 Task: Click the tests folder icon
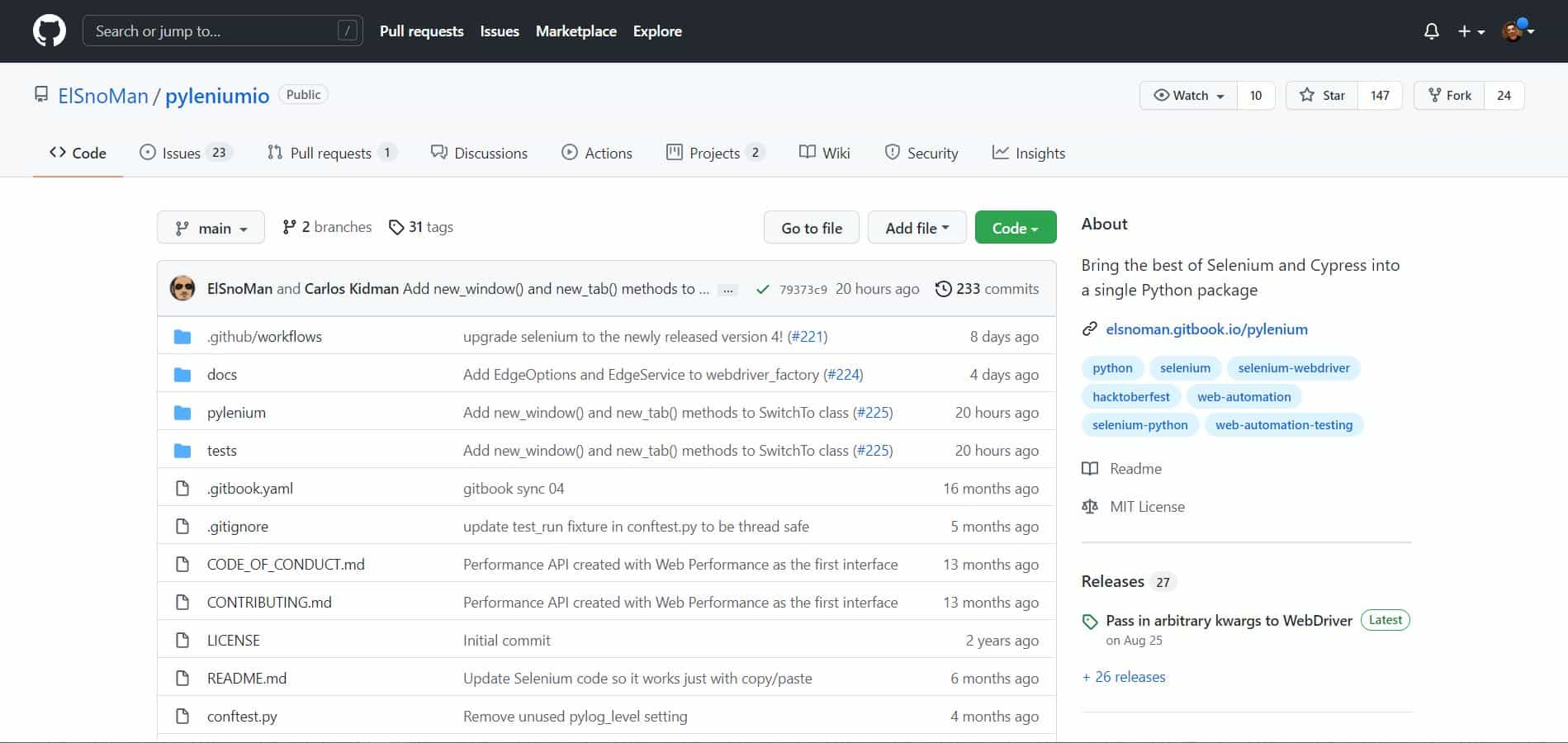pyautogui.click(x=182, y=451)
